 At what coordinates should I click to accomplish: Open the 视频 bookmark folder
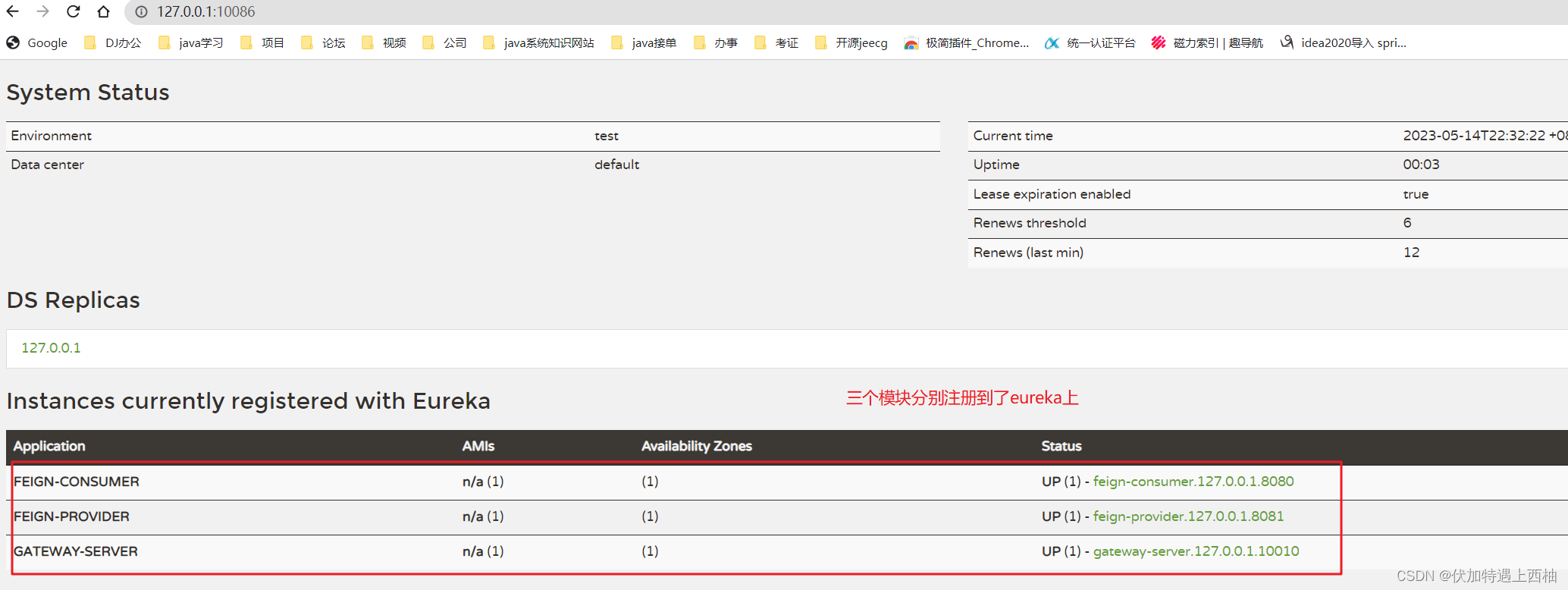pyautogui.click(x=384, y=43)
